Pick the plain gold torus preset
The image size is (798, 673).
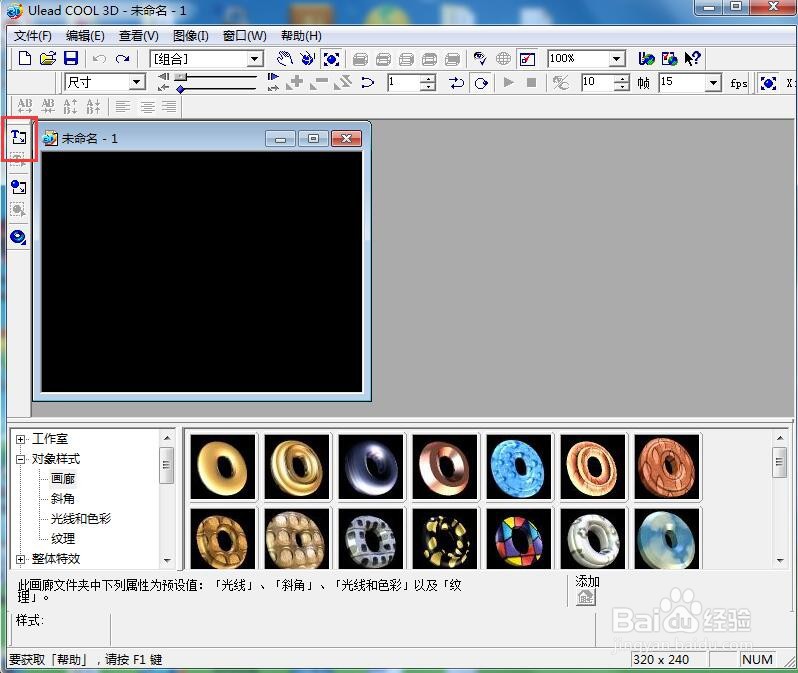click(223, 467)
